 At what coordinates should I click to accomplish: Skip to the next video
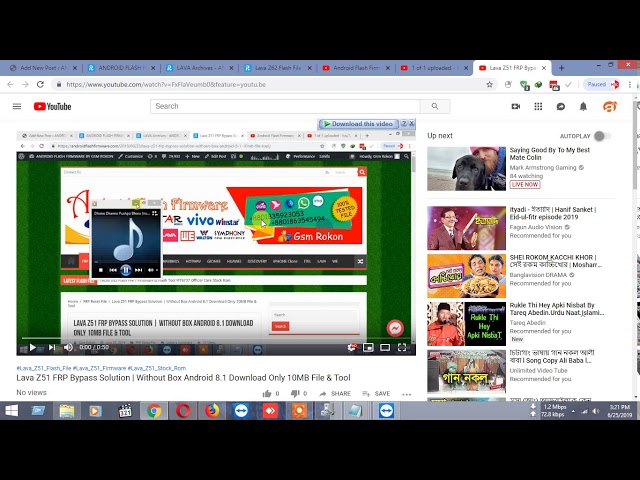point(51,347)
